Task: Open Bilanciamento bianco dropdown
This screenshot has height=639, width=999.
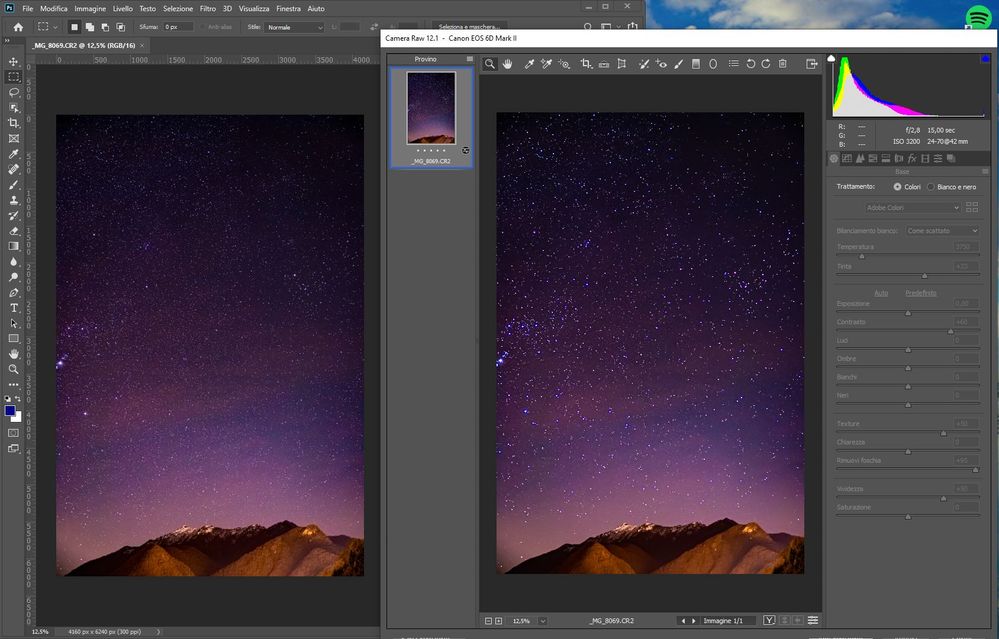Action: tap(942, 231)
